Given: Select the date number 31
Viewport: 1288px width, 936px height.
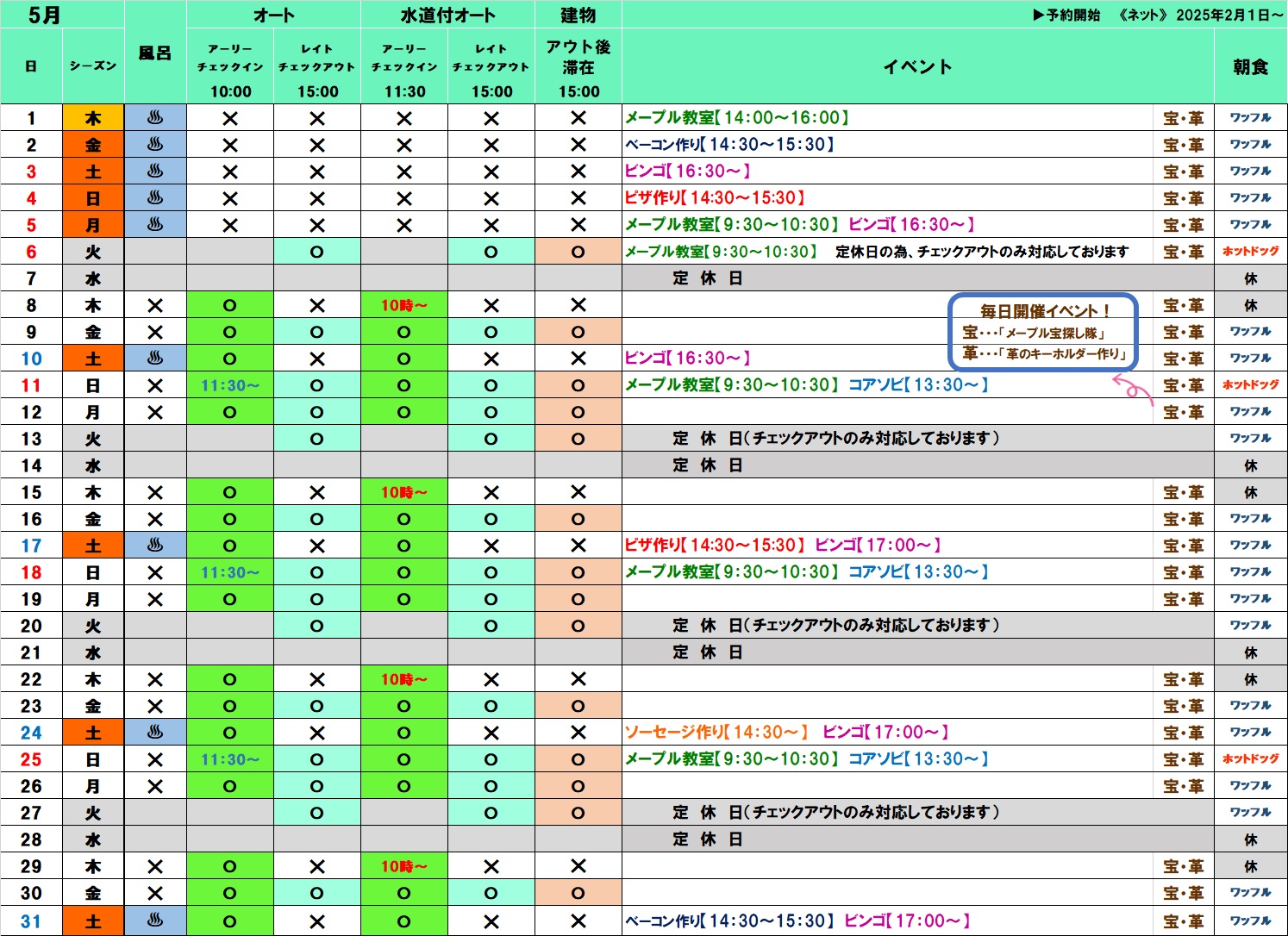Looking at the screenshot, I should click(31, 921).
